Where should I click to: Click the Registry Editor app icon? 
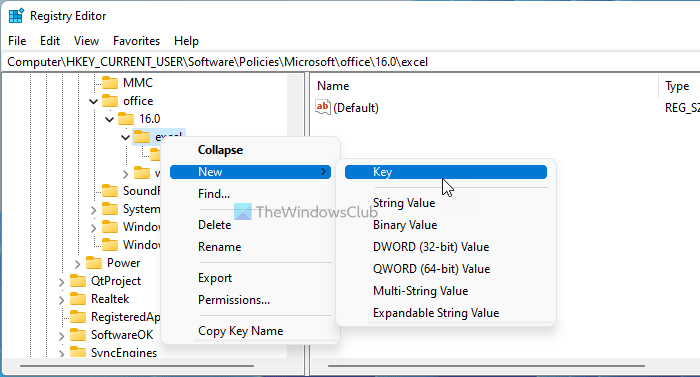[x=16, y=16]
